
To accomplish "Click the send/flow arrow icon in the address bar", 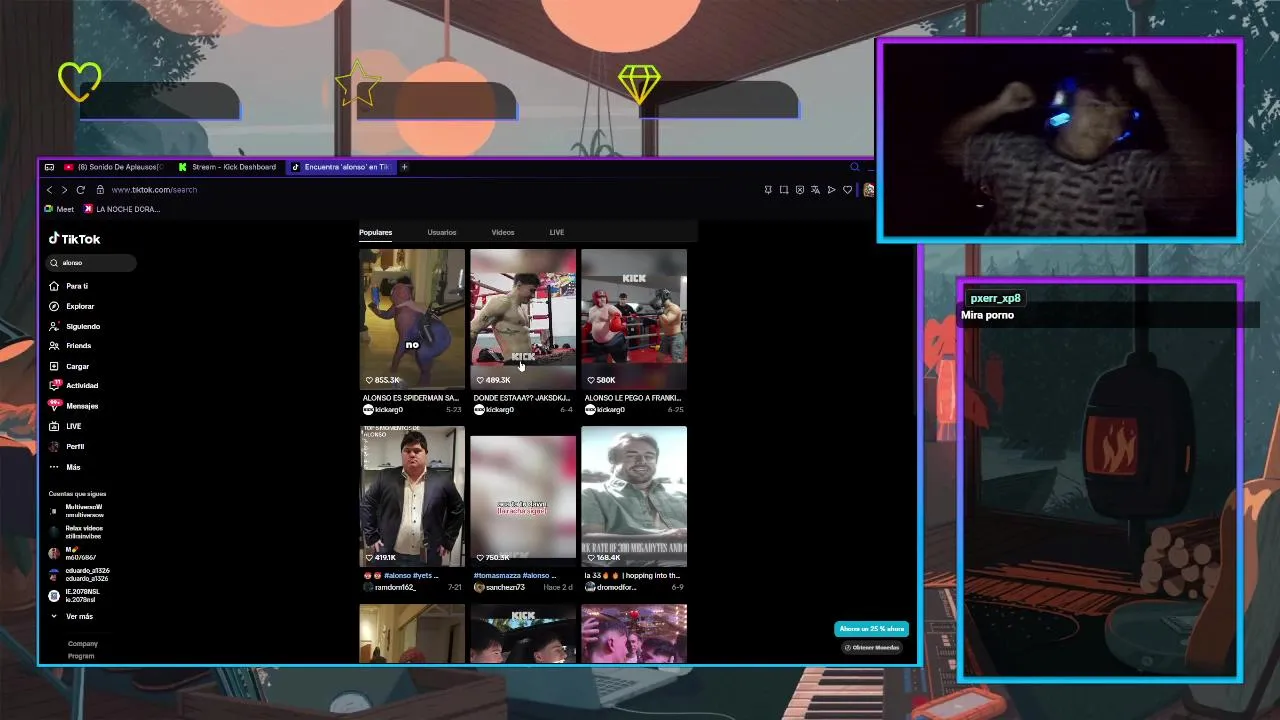I will click(x=831, y=190).
